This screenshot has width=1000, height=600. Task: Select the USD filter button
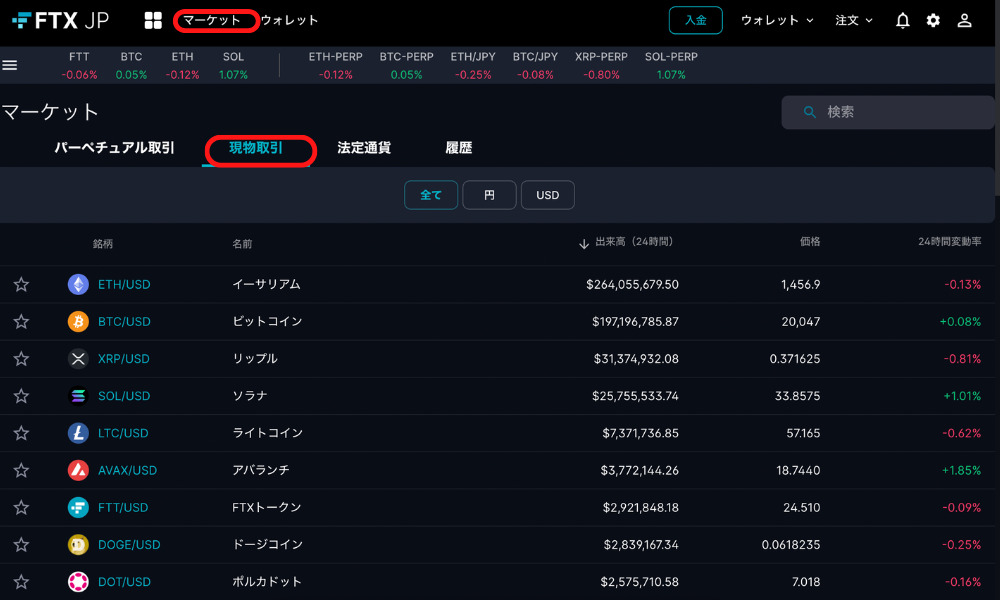[548, 195]
